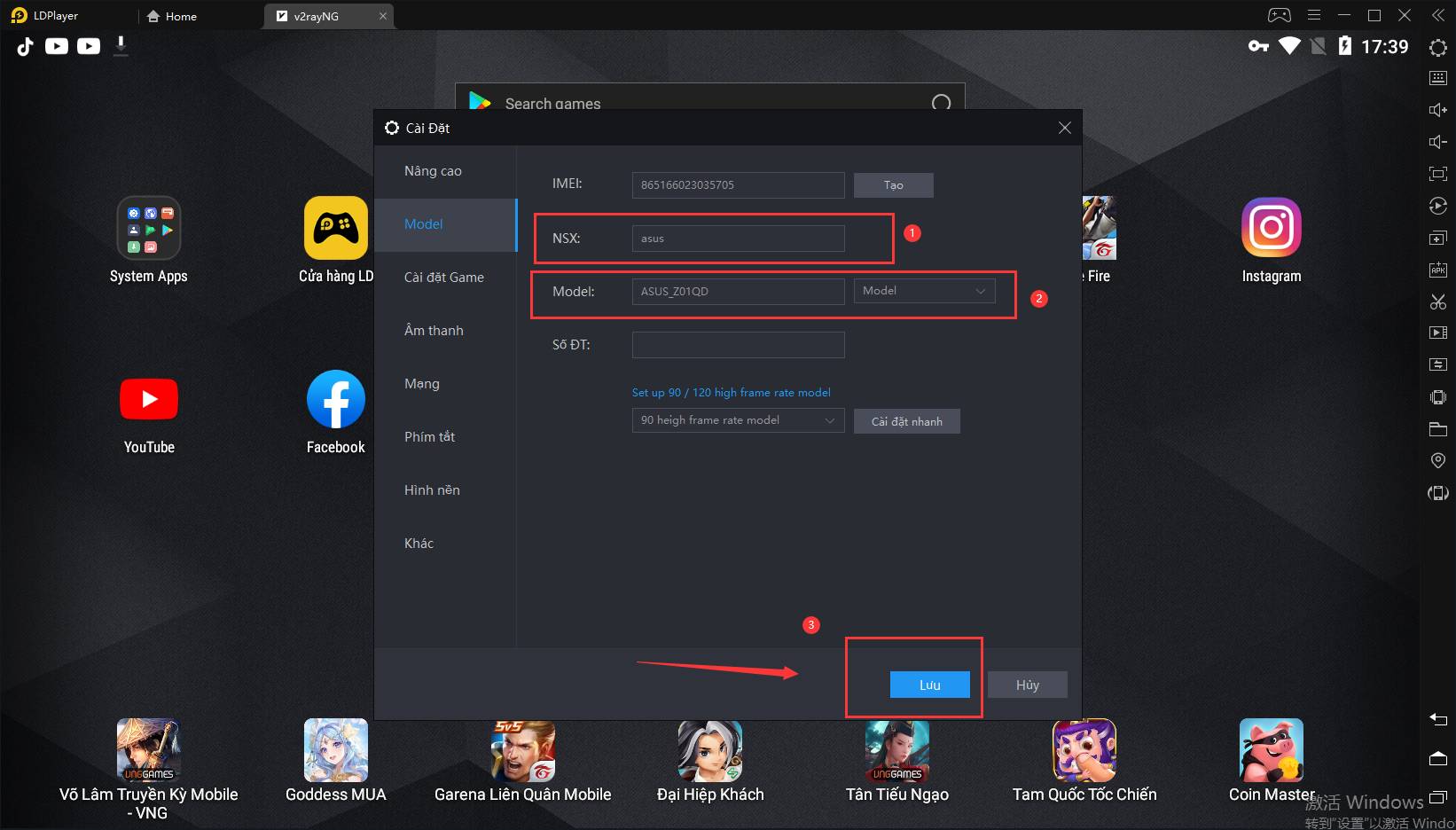Click the search magnifier icon in games bar
Image resolution: width=1456 pixels, height=830 pixels.
(x=941, y=103)
